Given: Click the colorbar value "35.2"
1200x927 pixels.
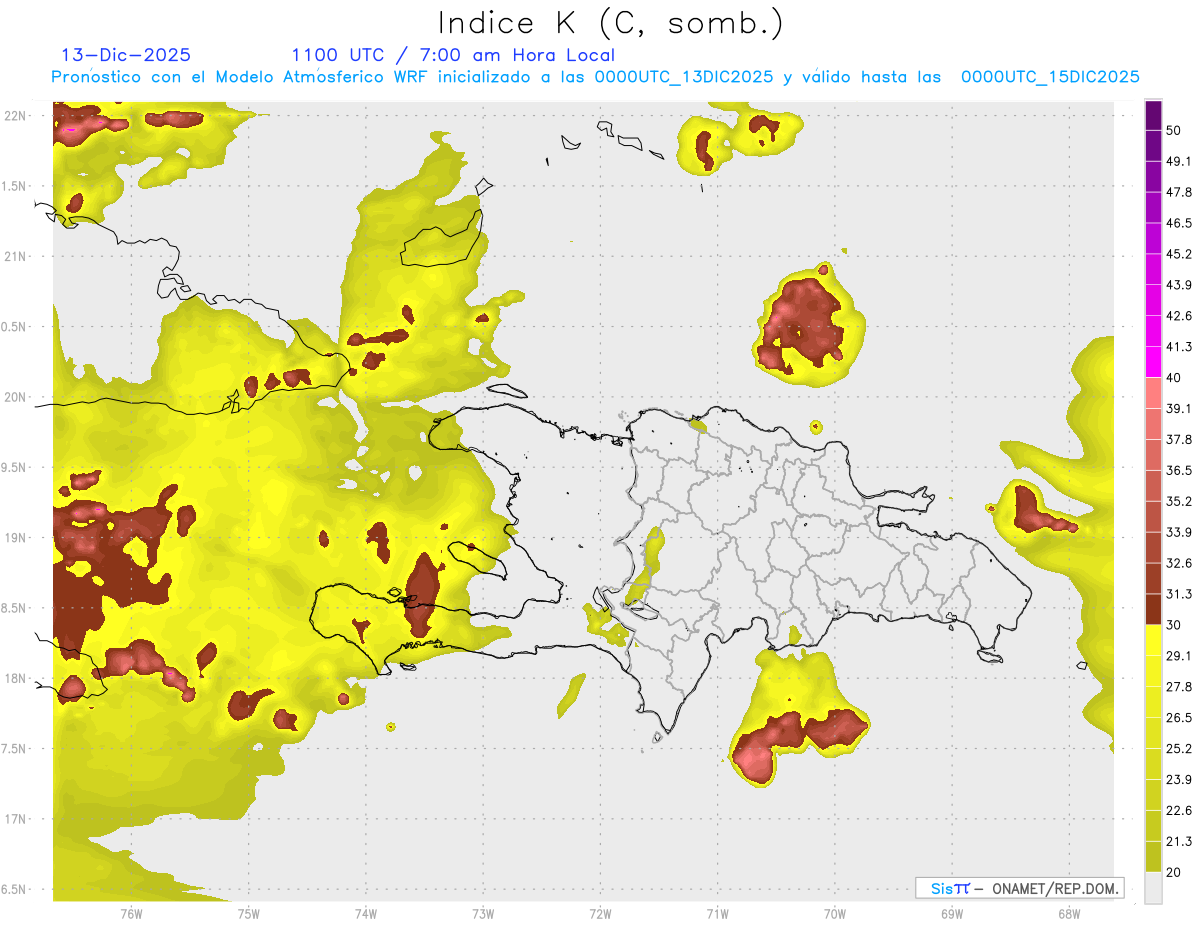Looking at the screenshot, I should (x=1179, y=501).
